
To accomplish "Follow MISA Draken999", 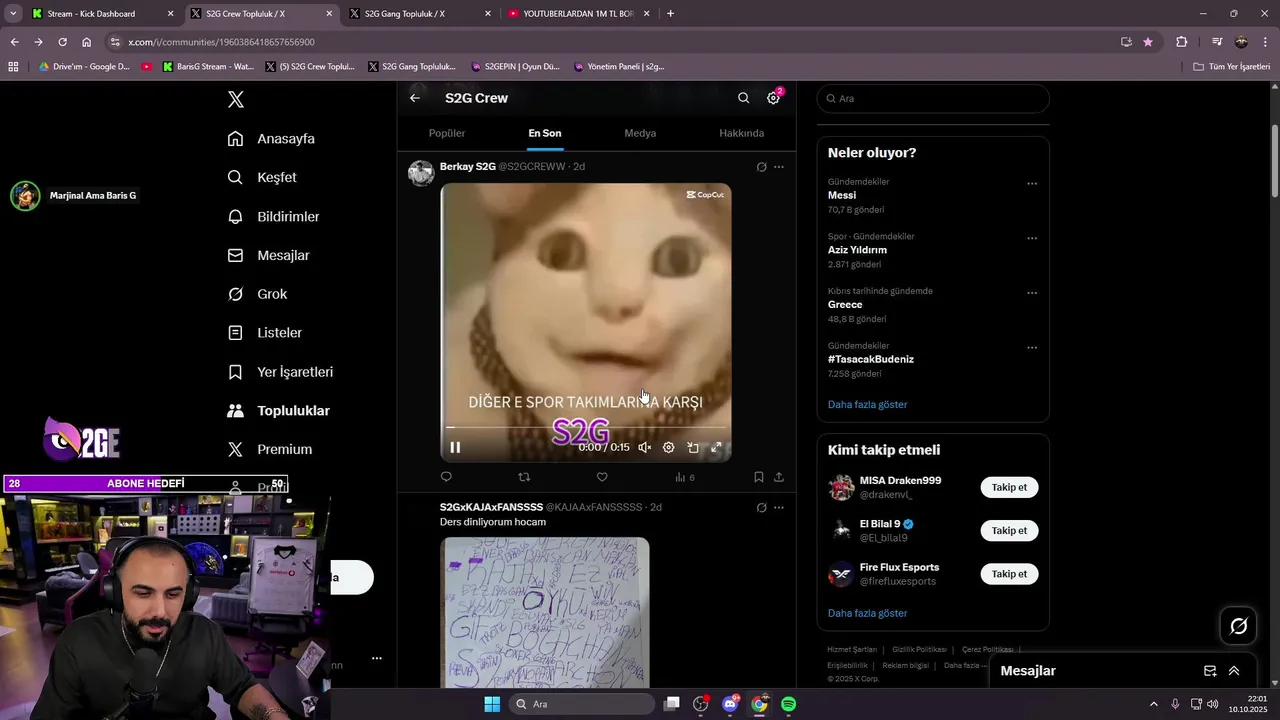I will tap(1009, 487).
